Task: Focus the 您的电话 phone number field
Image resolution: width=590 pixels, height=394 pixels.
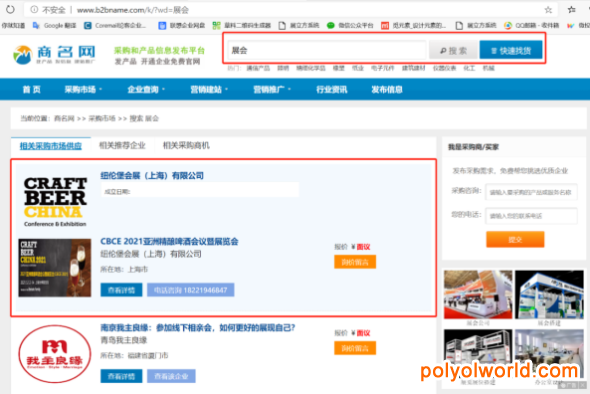Action: pos(531,216)
